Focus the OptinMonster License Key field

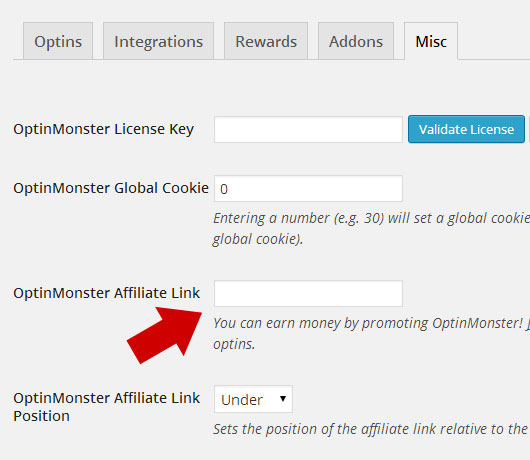pyautogui.click(x=308, y=129)
